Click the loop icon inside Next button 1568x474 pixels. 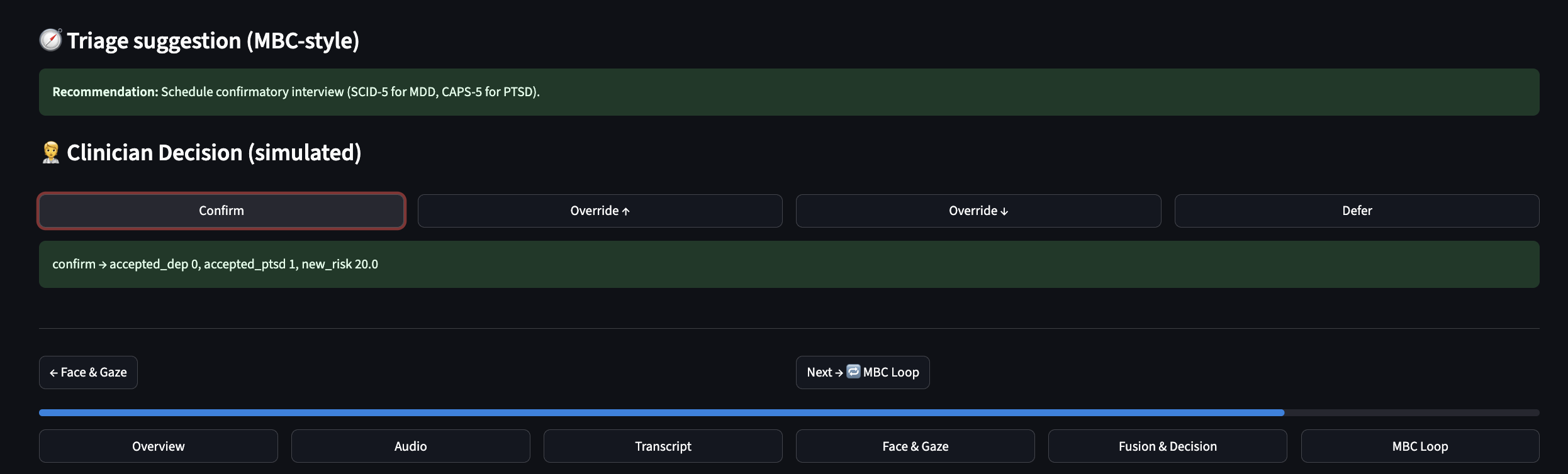tap(853, 372)
